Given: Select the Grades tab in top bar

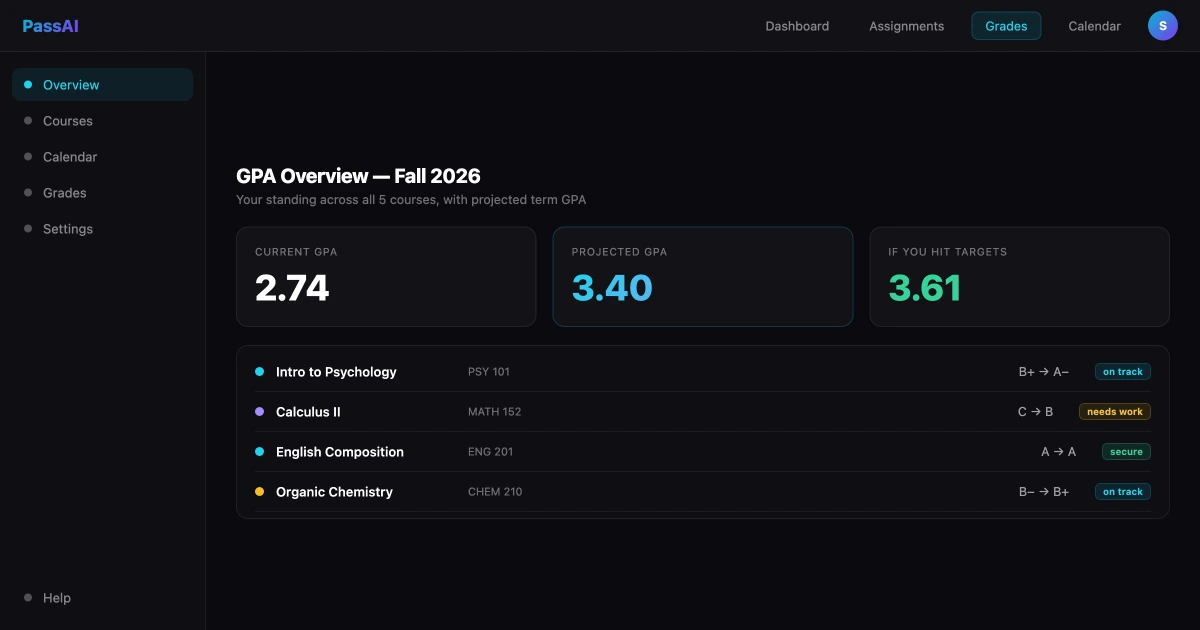Looking at the screenshot, I should click(1006, 26).
